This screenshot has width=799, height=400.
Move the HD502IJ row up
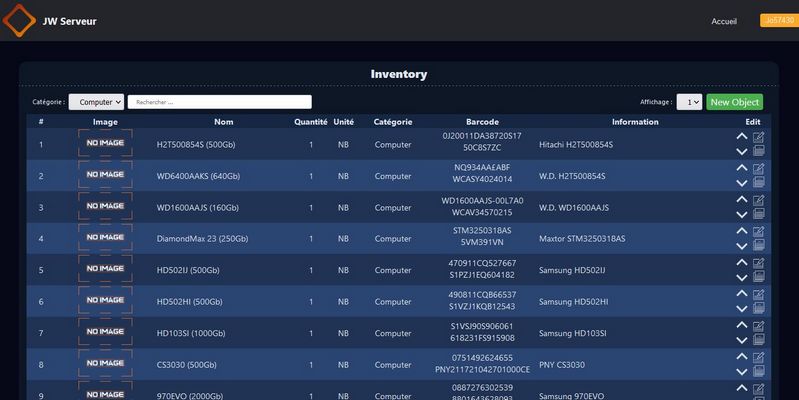[x=741, y=262]
